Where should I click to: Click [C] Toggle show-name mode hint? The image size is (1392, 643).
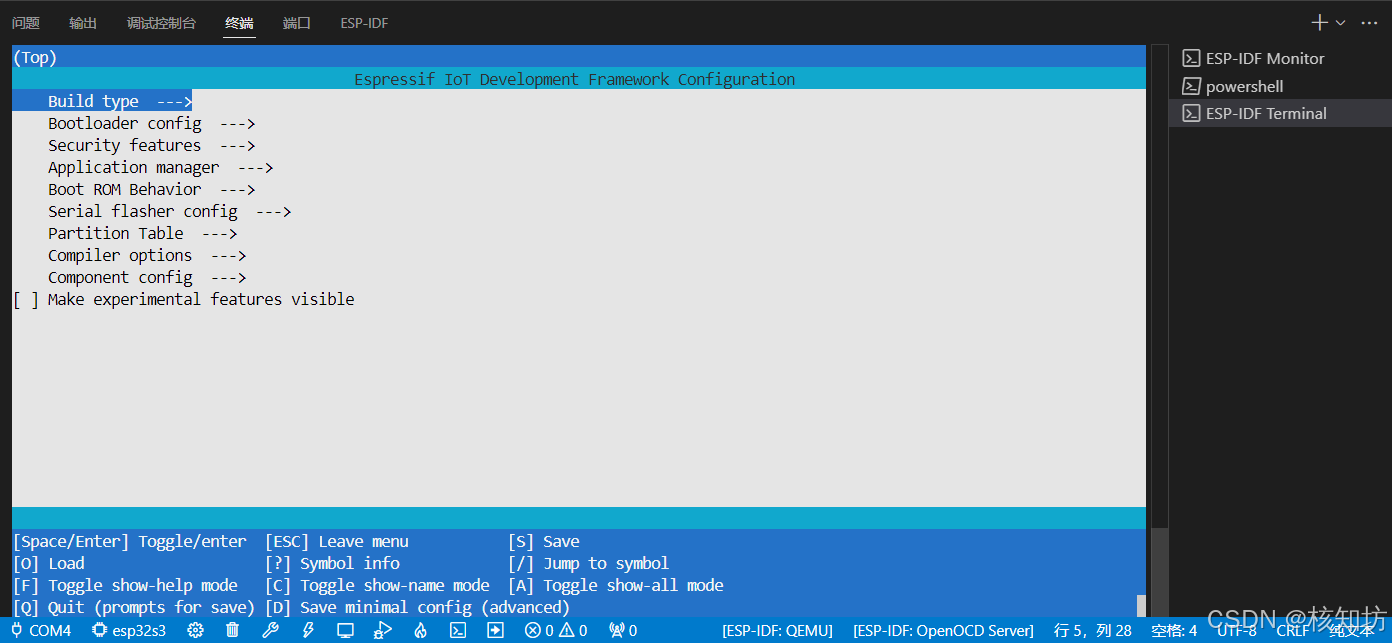[377, 585]
